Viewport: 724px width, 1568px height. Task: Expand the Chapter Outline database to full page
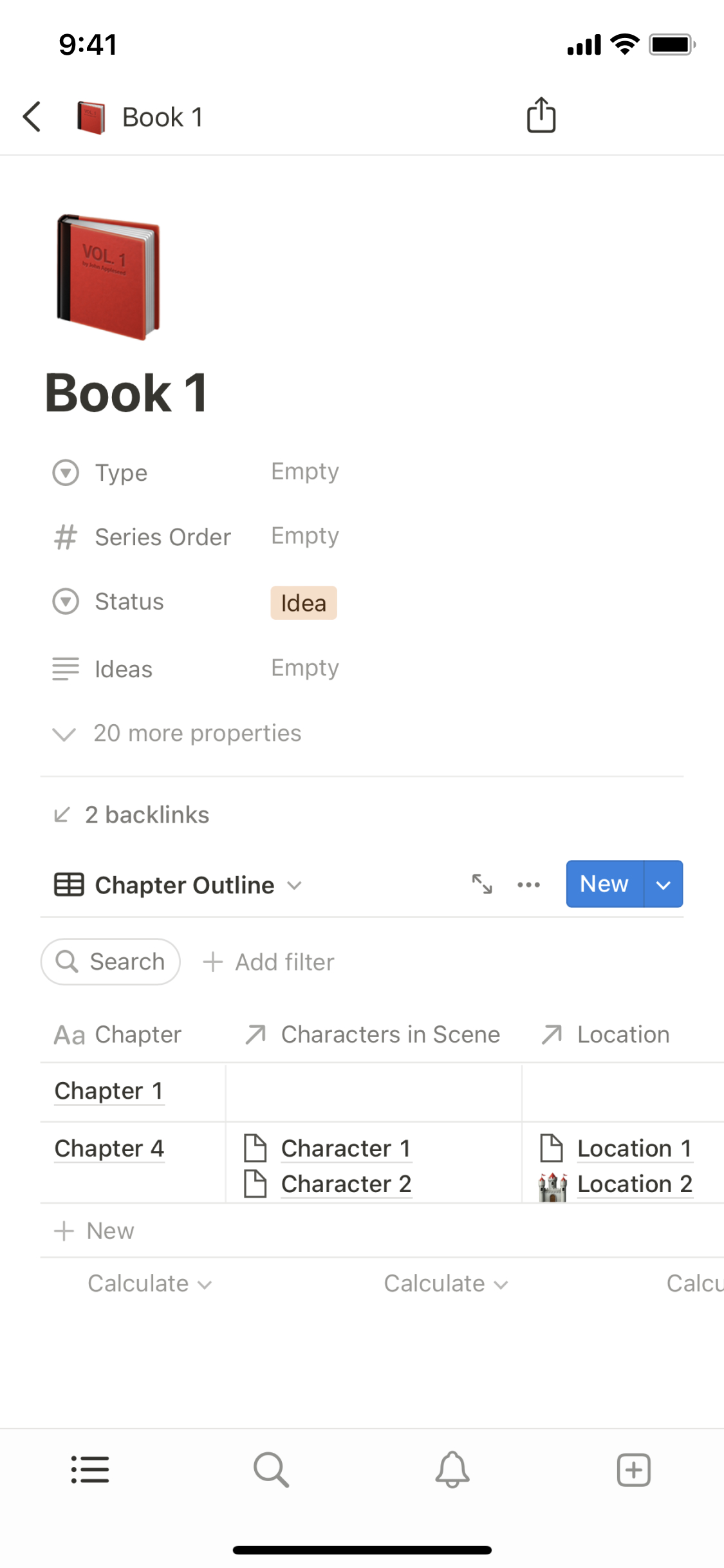[x=482, y=884]
